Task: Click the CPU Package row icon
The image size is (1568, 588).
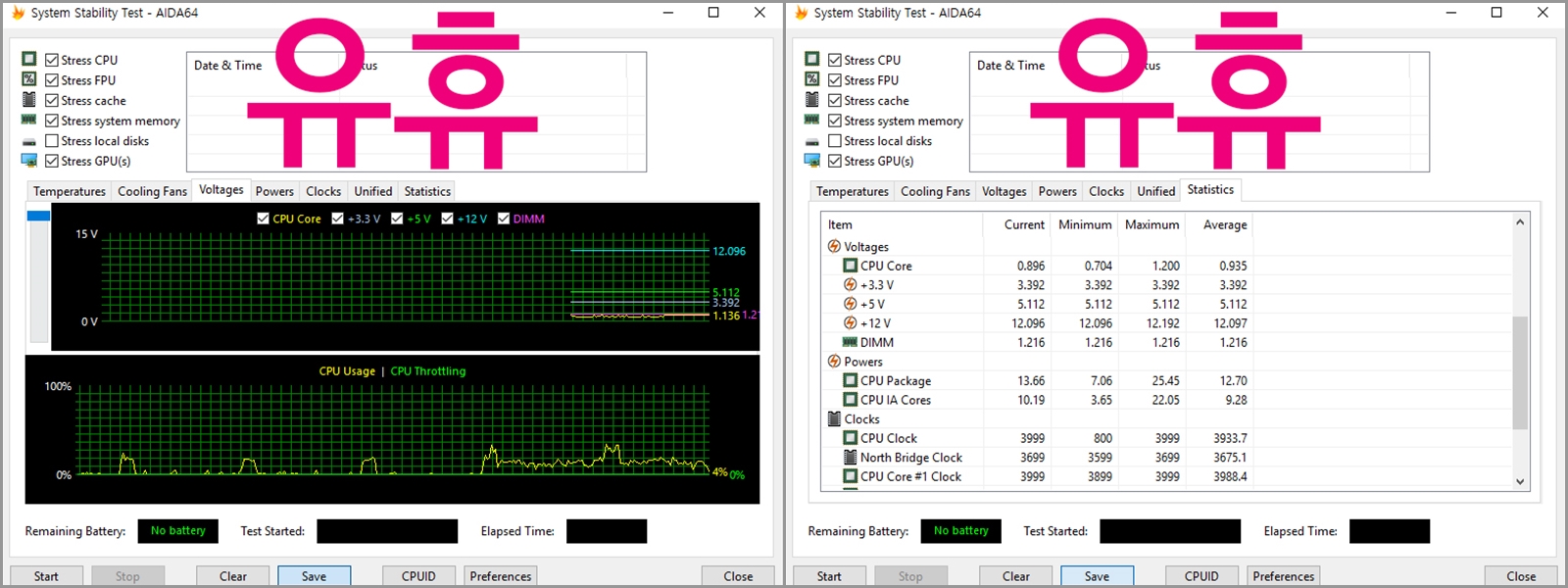Action: [850, 380]
